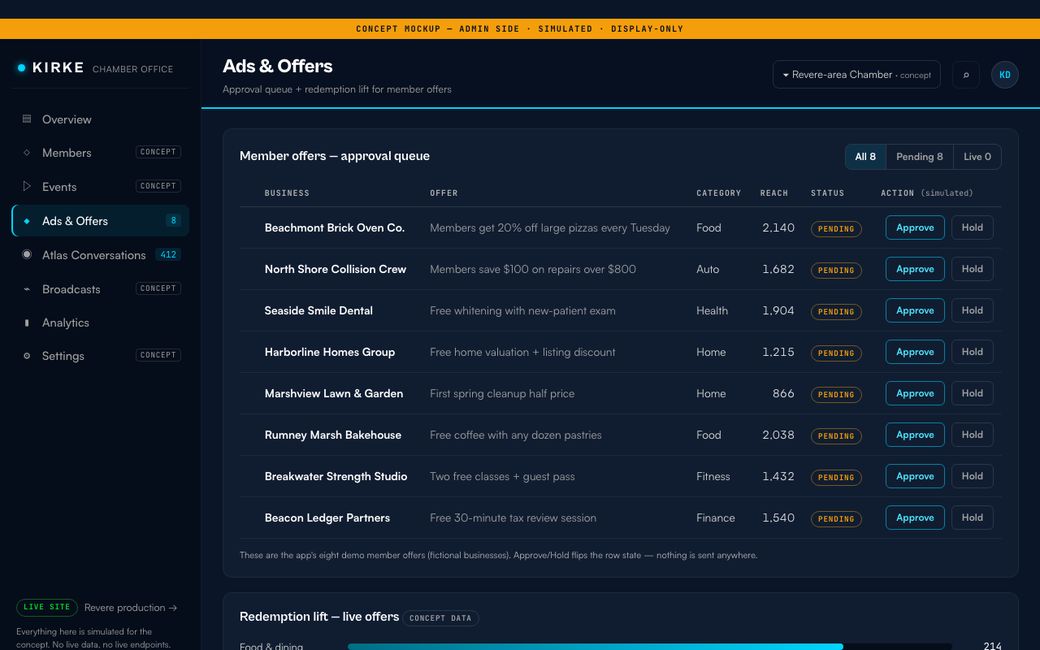Select Events in the sidebar
1040x650 pixels.
click(x=99, y=186)
